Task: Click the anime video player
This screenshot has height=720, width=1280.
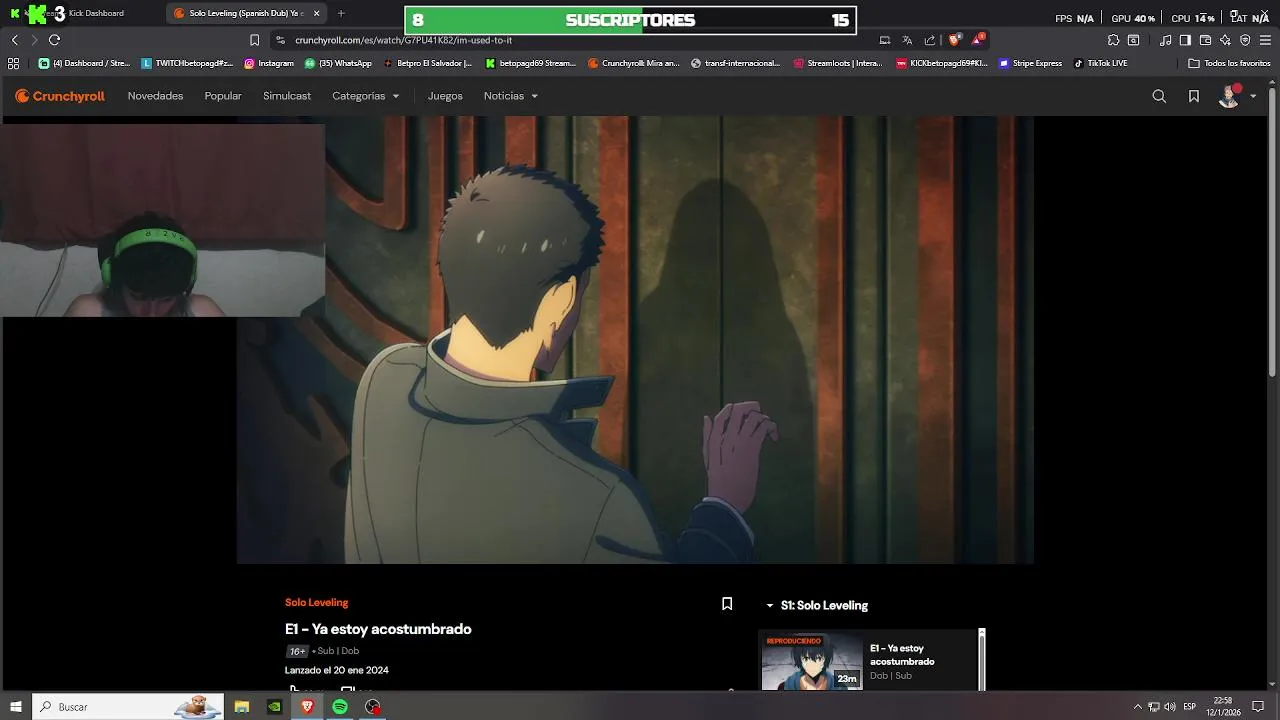Action: [x=635, y=340]
